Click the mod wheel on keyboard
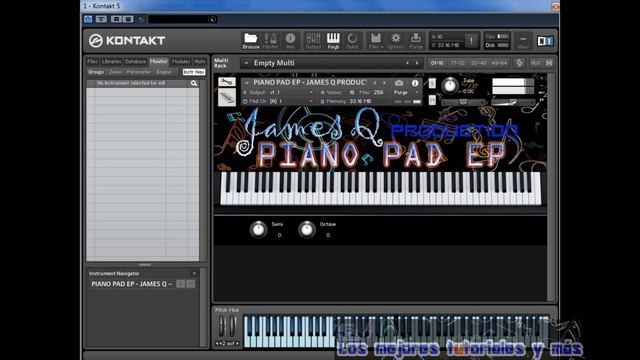This screenshot has width=640, height=360. (x=233, y=326)
